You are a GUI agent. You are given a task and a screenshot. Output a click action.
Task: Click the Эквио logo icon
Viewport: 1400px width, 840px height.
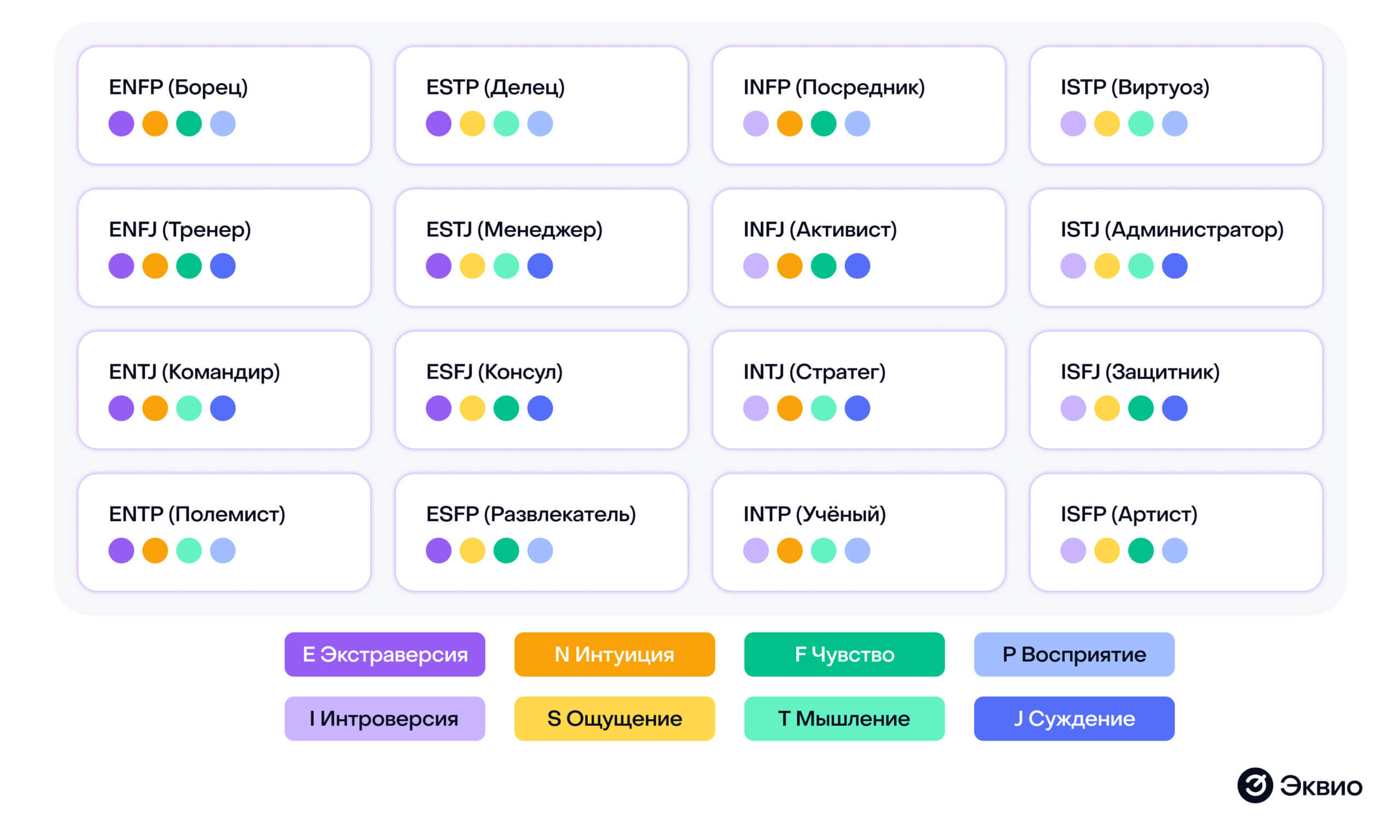point(1255,785)
